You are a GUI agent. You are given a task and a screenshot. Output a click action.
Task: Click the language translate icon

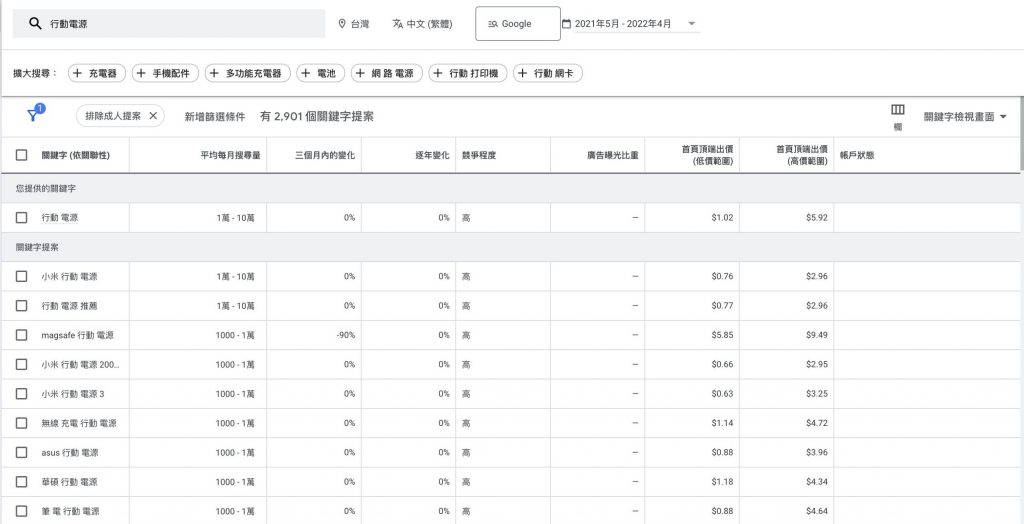(398, 24)
